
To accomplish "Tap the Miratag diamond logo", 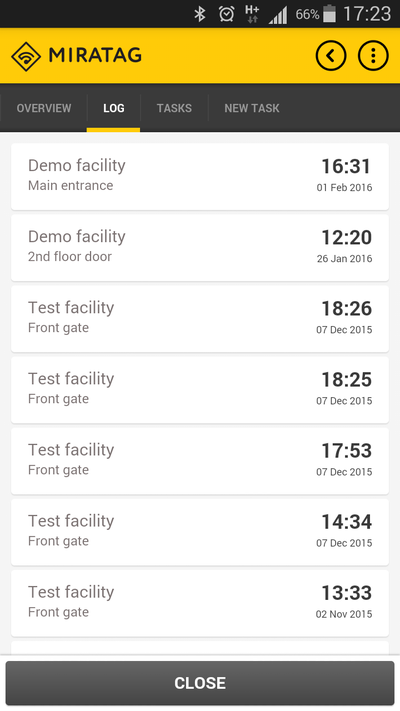I will 26,56.
